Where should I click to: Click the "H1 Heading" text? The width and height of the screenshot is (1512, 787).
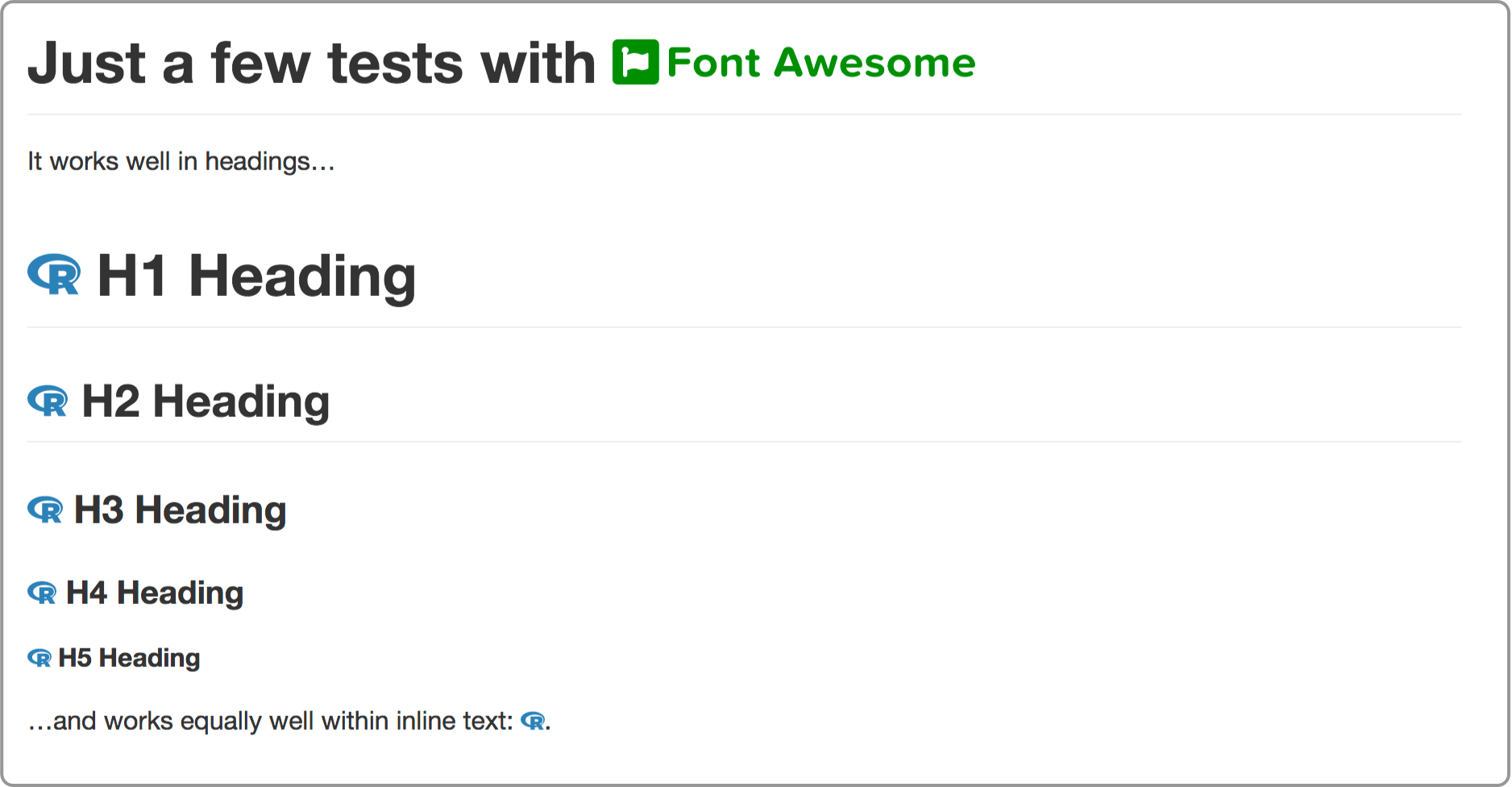pos(256,276)
